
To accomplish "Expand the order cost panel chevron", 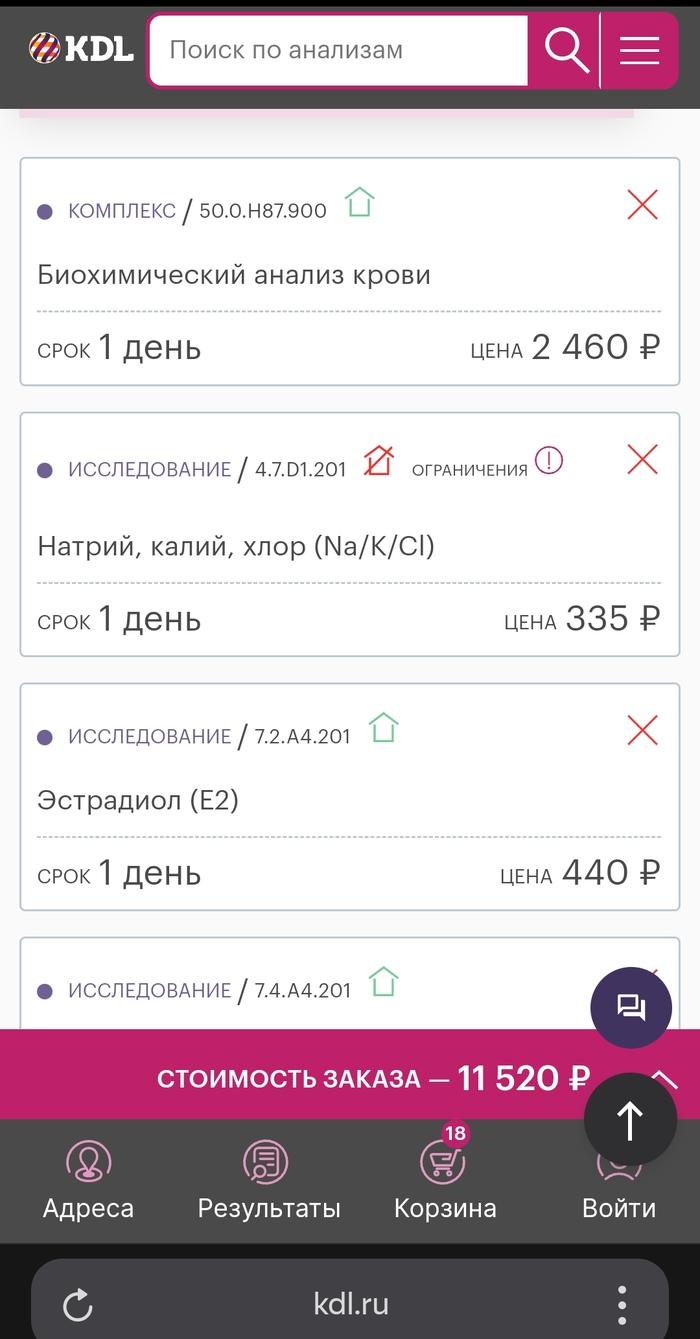I will click(x=664, y=1077).
